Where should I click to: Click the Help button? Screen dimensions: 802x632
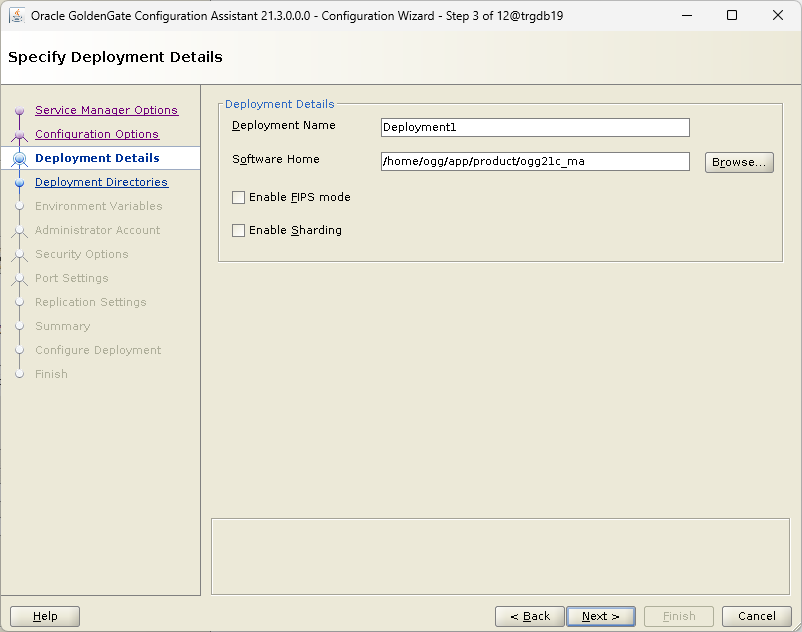[45, 616]
